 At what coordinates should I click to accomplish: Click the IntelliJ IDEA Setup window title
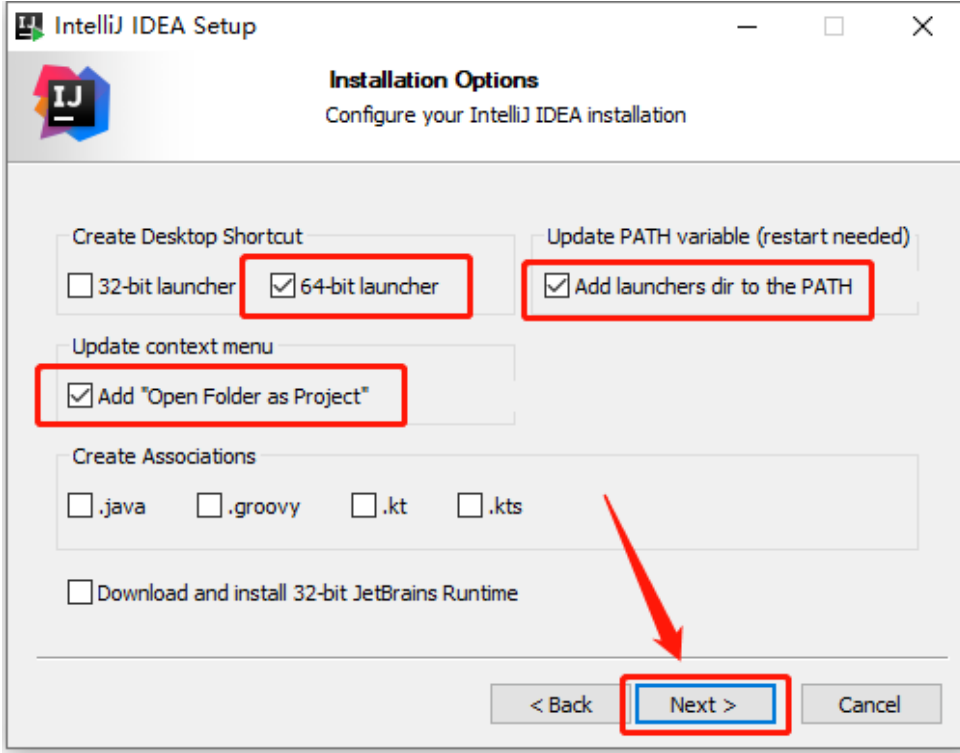click(156, 27)
